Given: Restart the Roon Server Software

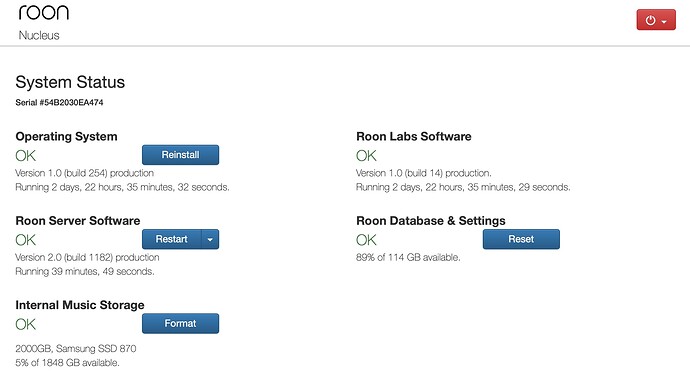Looking at the screenshot, I should 172,239.
